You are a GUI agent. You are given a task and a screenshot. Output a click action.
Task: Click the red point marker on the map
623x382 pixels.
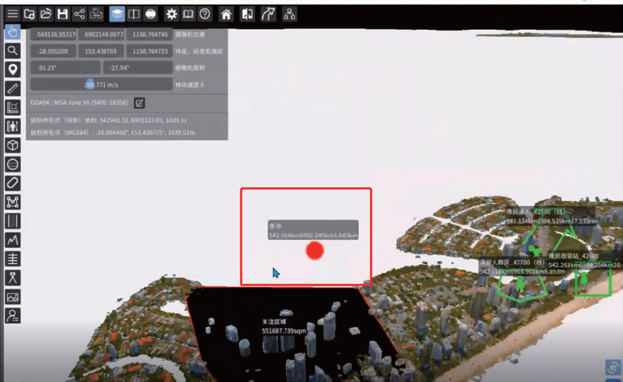click(315, 250)
